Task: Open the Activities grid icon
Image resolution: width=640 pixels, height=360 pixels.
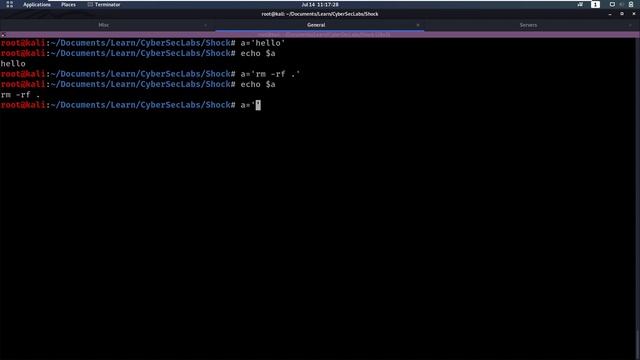Action: pyautogui.click(x=9, y=4)
